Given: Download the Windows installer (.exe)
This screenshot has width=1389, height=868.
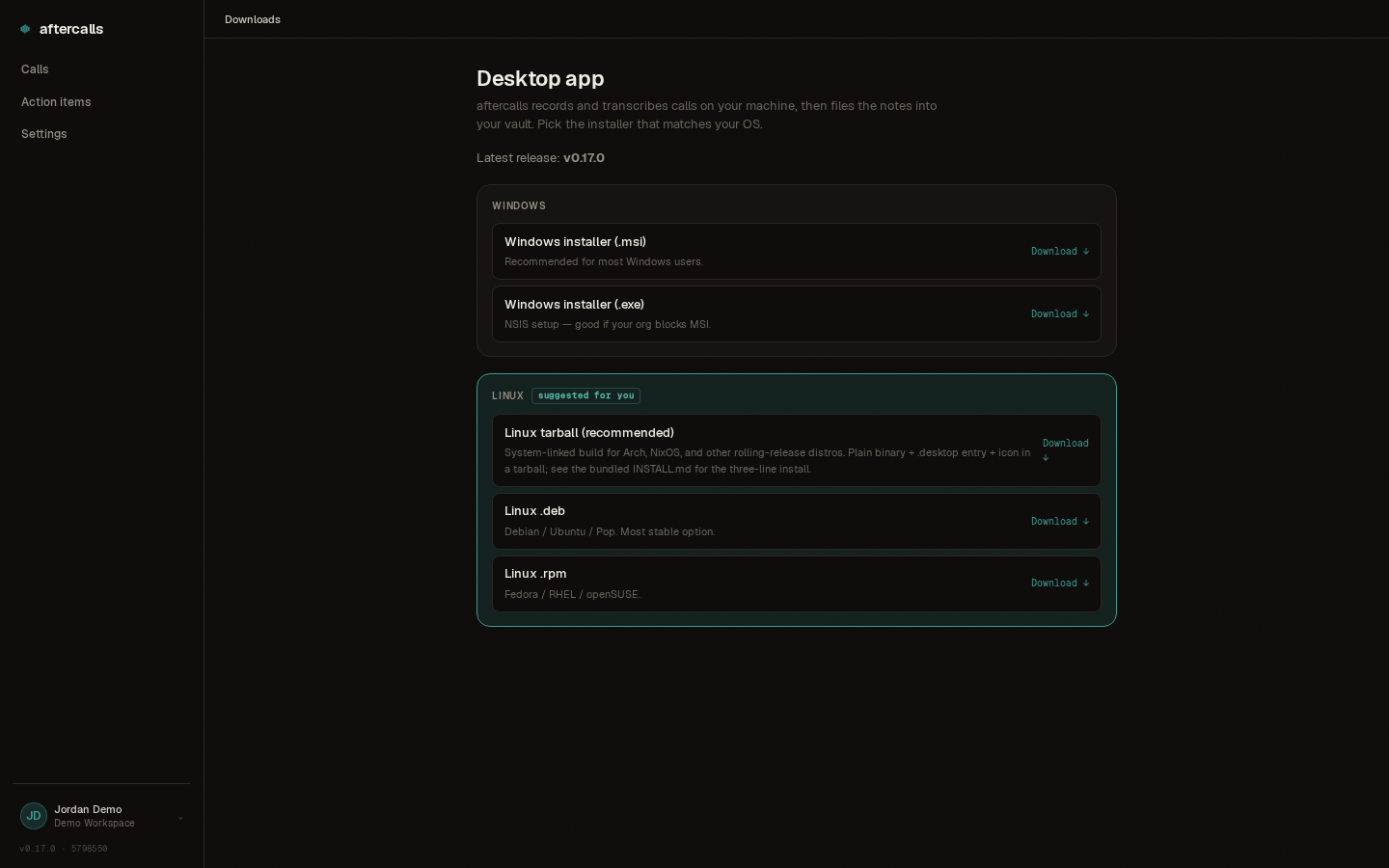Looking at the screenshot, I should pyautogui.click(x=1059, y=314).
